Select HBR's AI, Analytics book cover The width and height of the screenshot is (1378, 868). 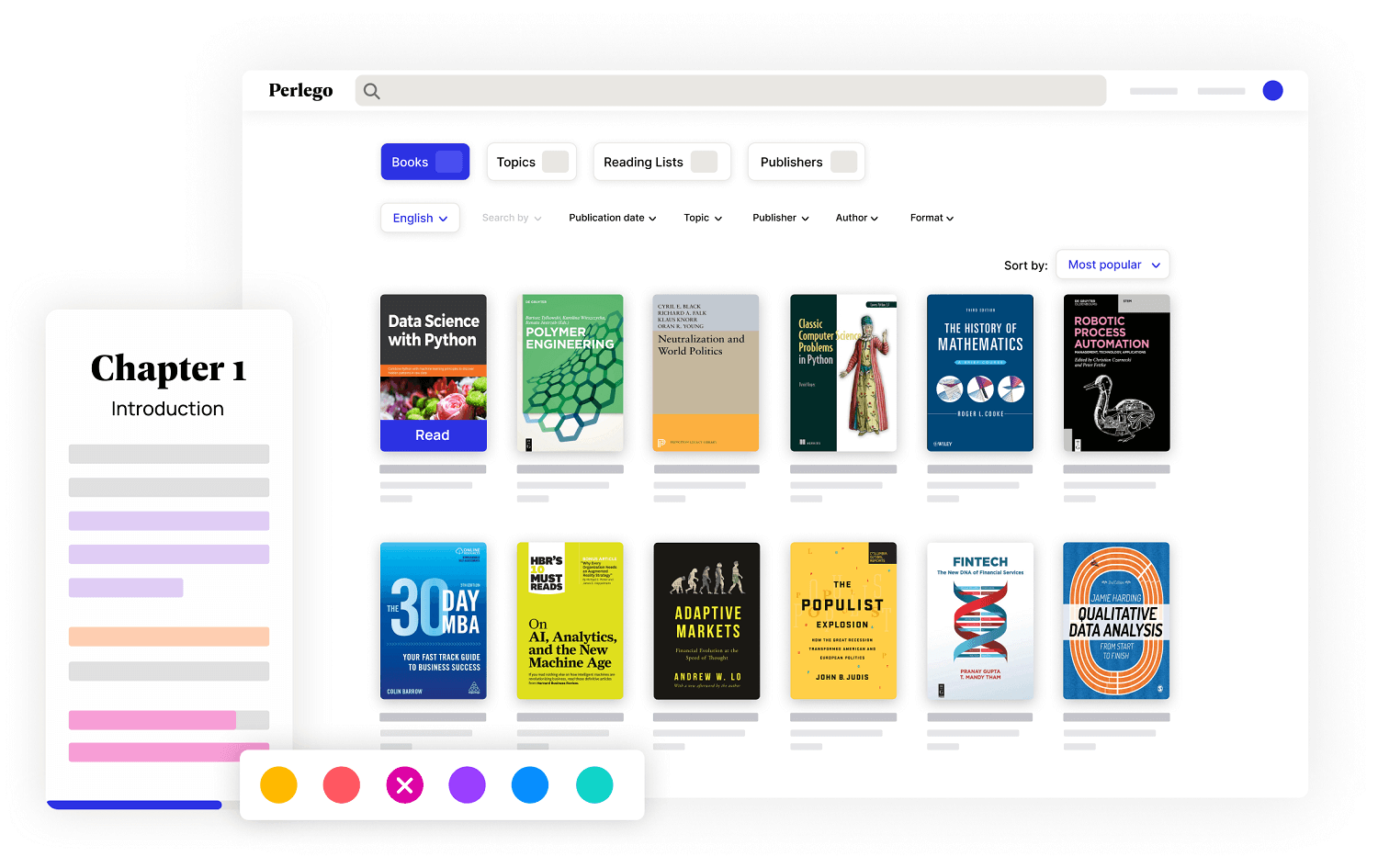click(570, 621)
